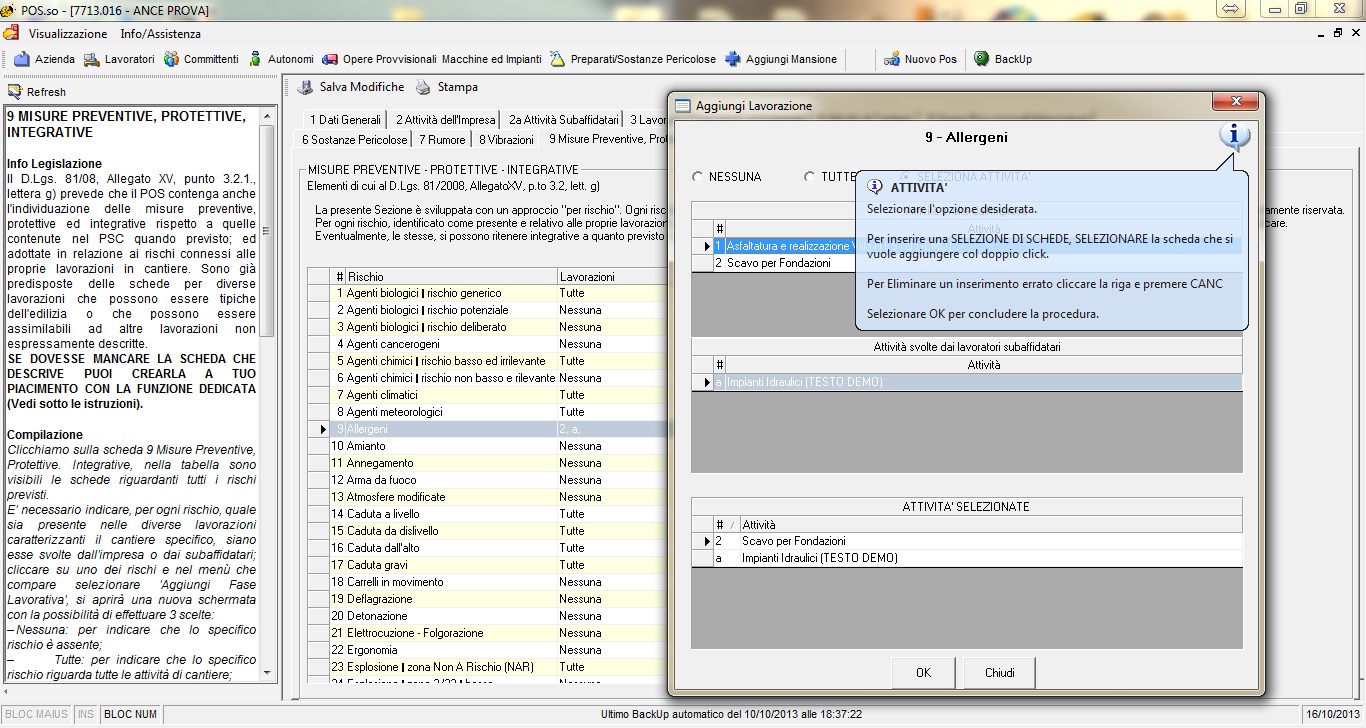
Task: Click the blue info bubble icon in dialog
Action: point(1235,137)
